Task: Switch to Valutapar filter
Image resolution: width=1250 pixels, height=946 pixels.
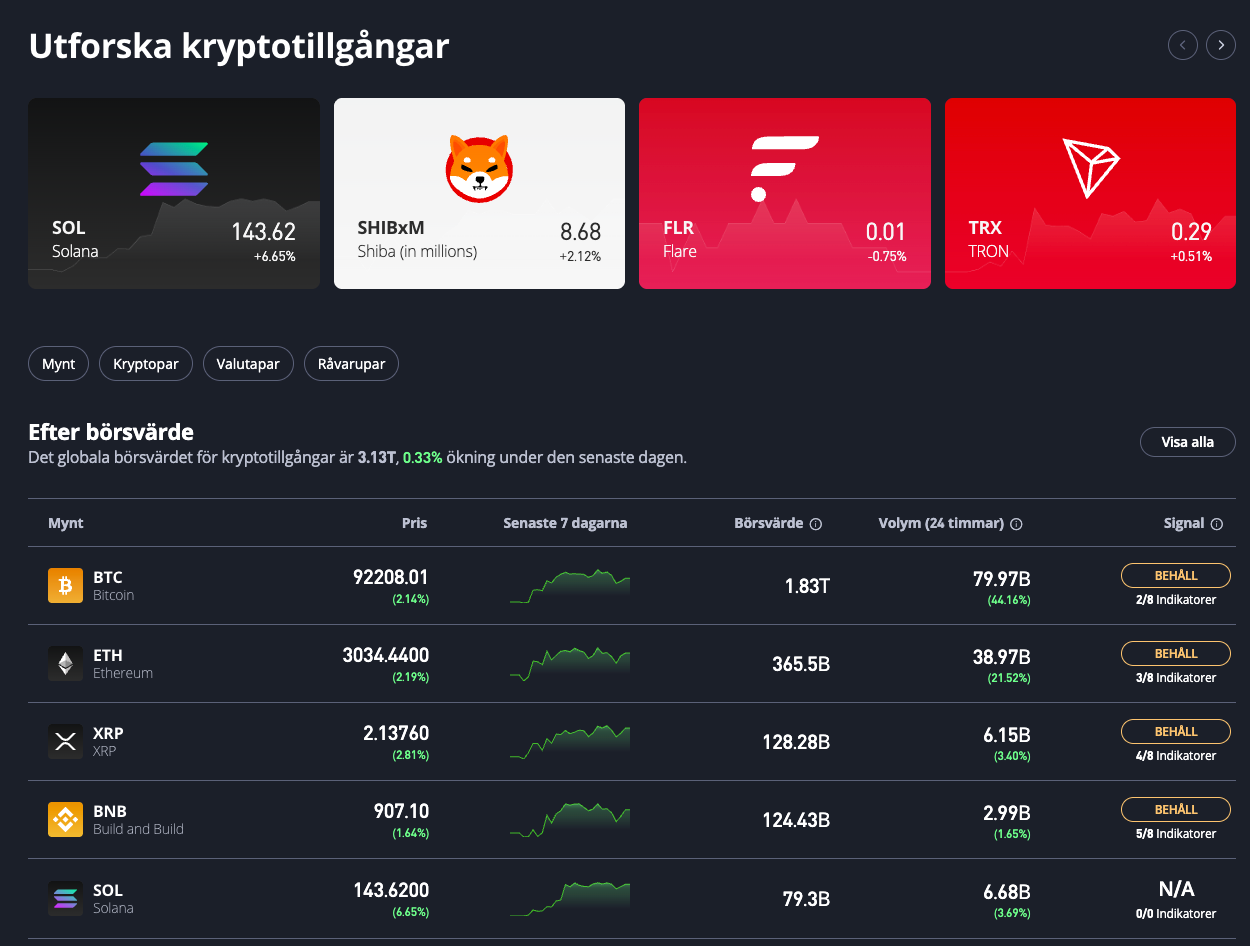Action: click(248, 364)
